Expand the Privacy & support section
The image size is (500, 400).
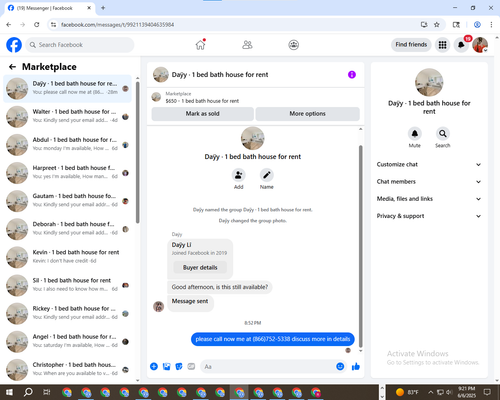(429, 216)
